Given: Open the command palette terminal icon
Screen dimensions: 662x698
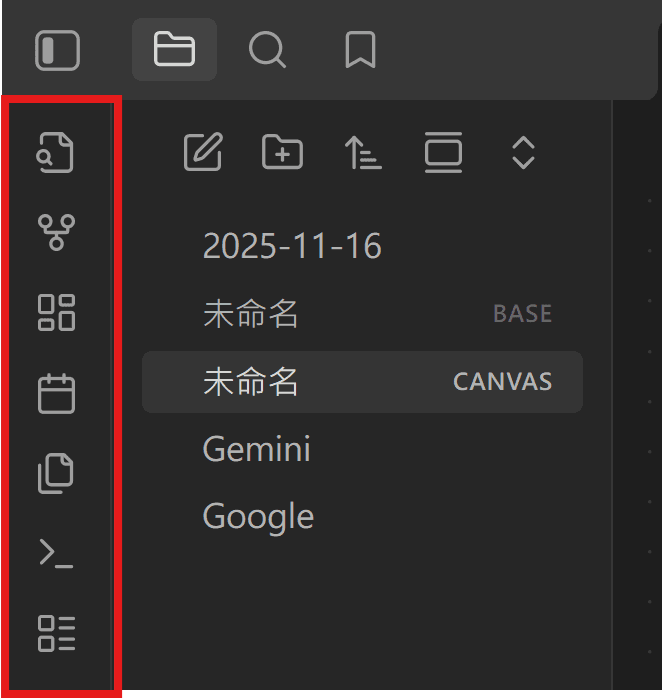Looking at the screenshot, I should pos(56,552).
